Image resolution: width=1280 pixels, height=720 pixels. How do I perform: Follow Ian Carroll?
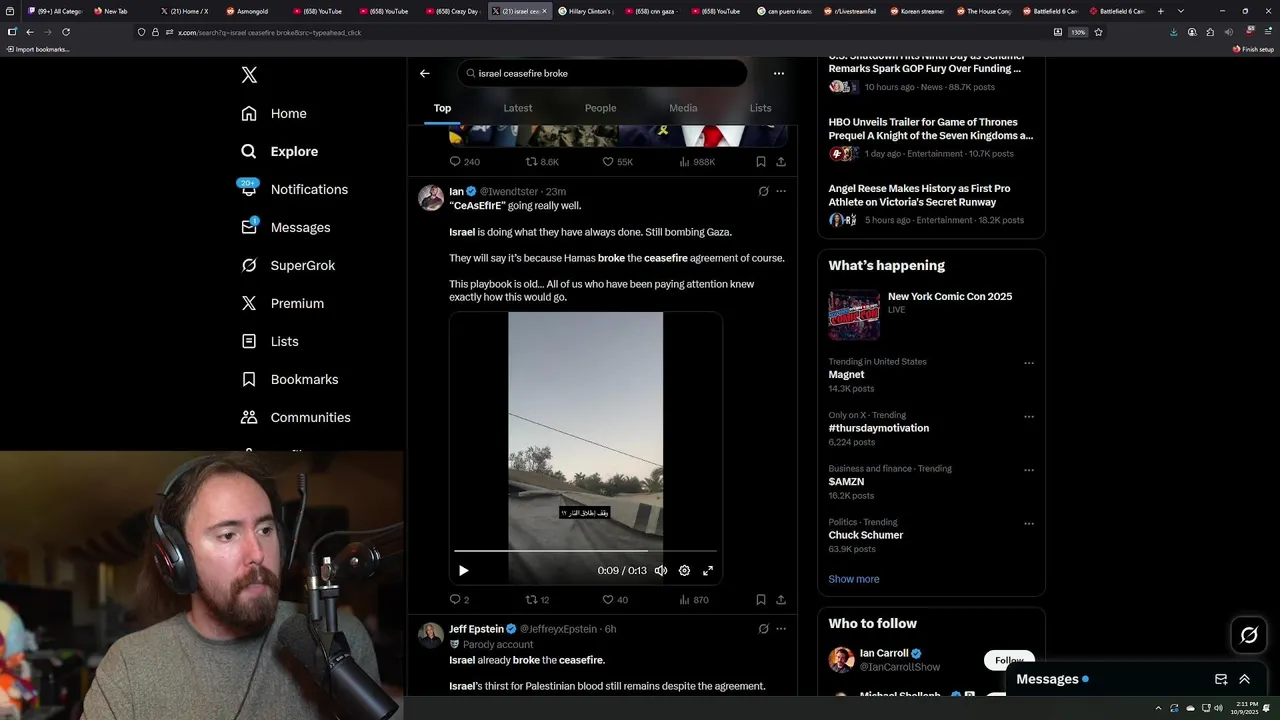(1008, 660)
